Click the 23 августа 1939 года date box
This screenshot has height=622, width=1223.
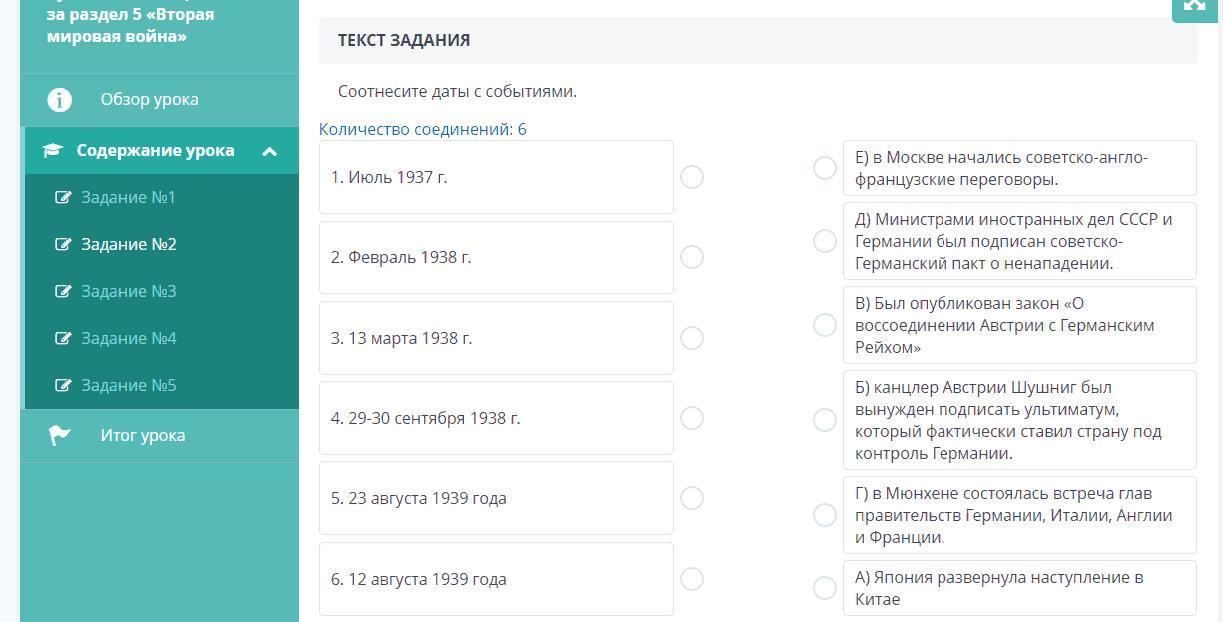(496, 498)
